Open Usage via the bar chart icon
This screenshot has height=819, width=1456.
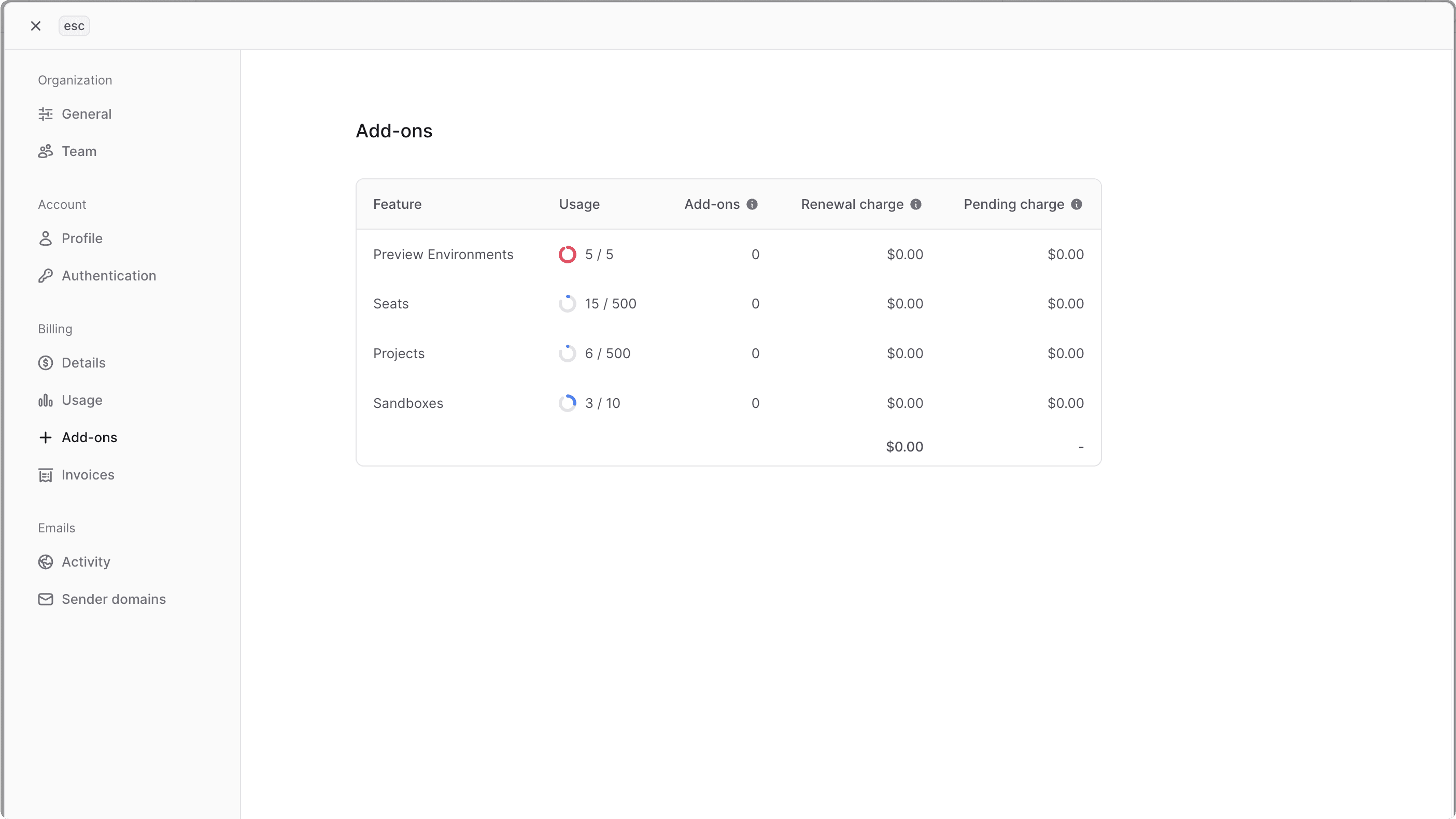[x=46, y=400]
